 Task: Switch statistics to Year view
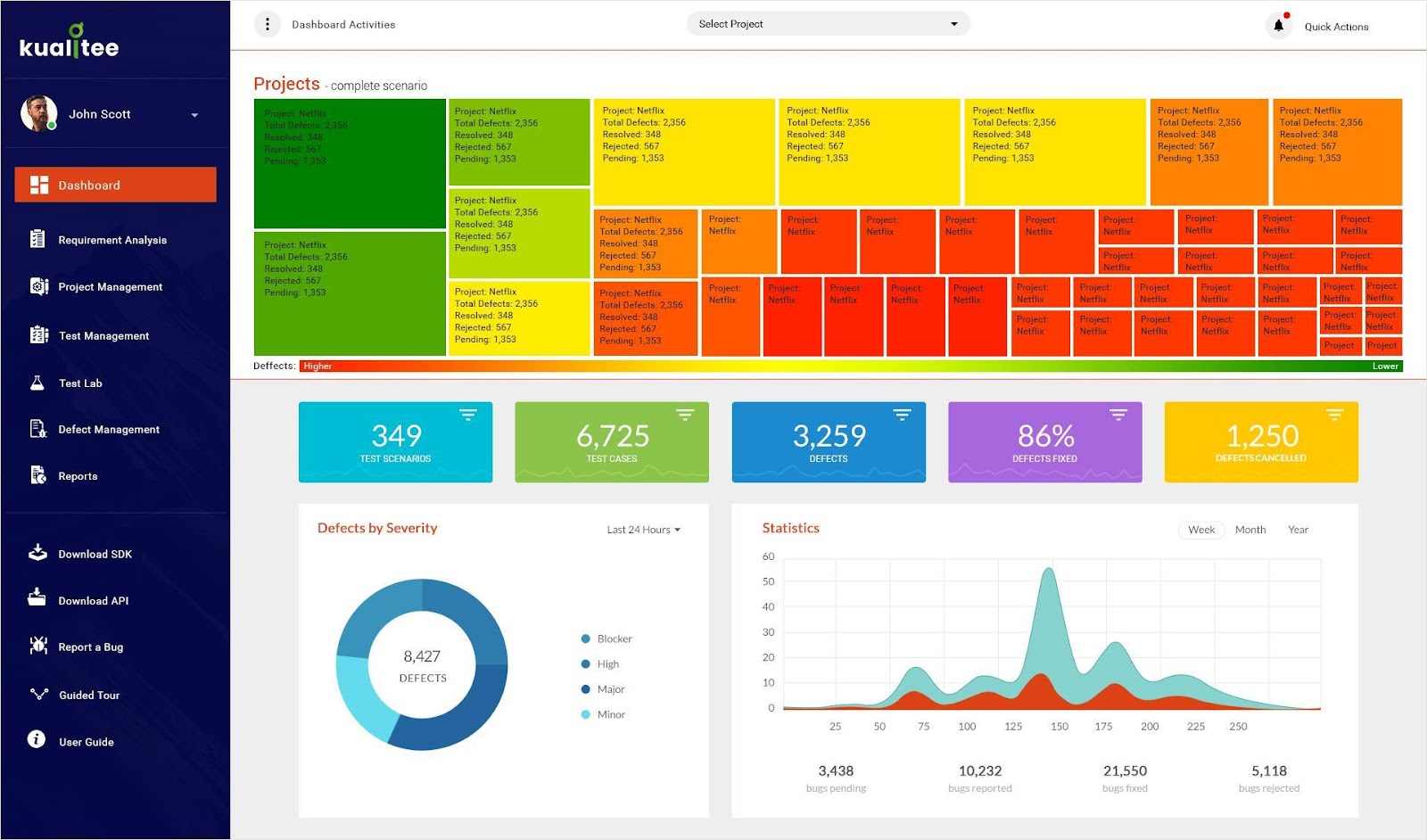click(x=1298, y=530)
